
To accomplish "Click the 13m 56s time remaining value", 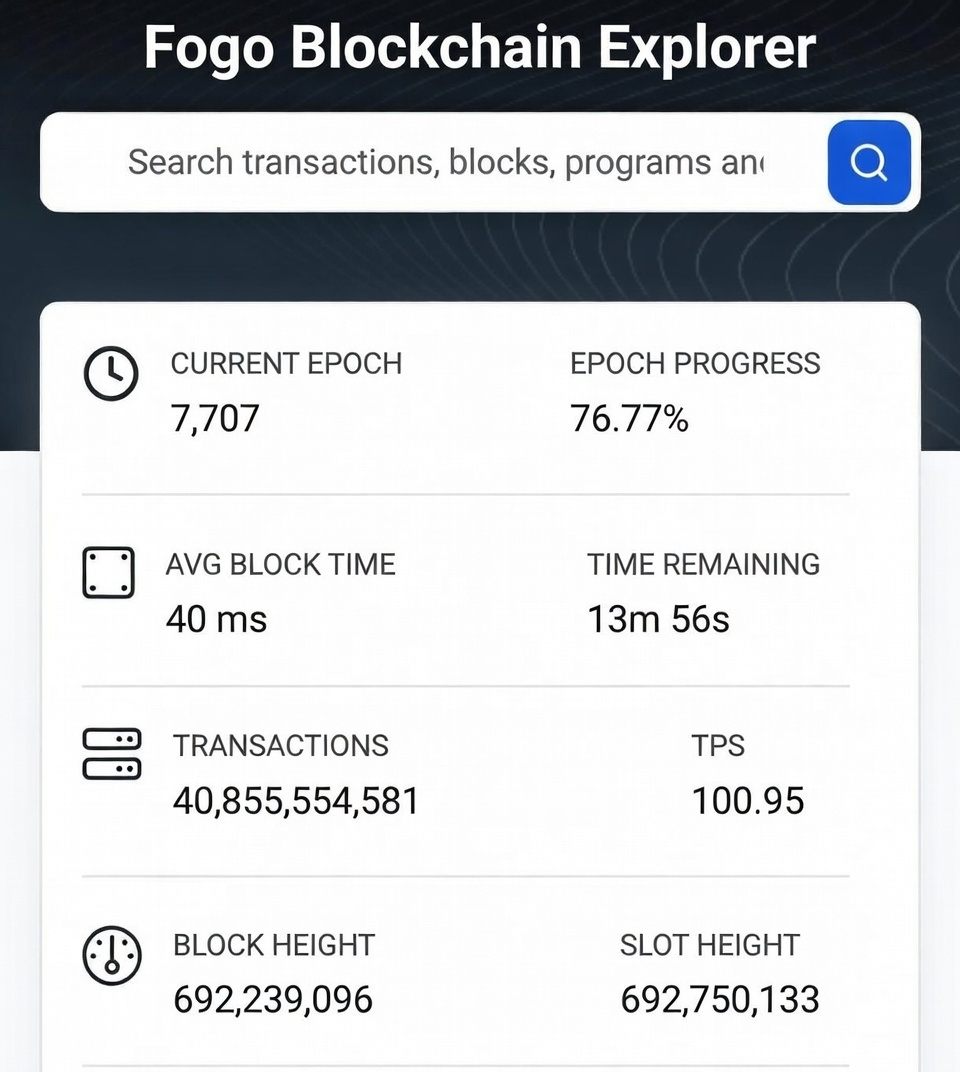I will [x=658, y=619].
